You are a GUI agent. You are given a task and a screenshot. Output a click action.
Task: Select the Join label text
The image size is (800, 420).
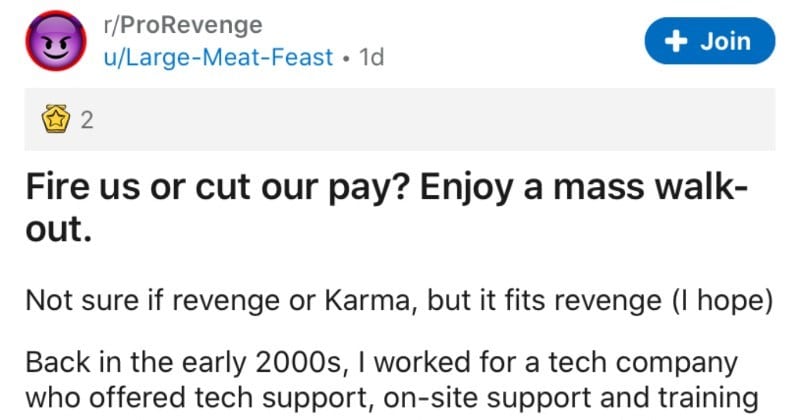pyautogui.click(x=726, y=41)
